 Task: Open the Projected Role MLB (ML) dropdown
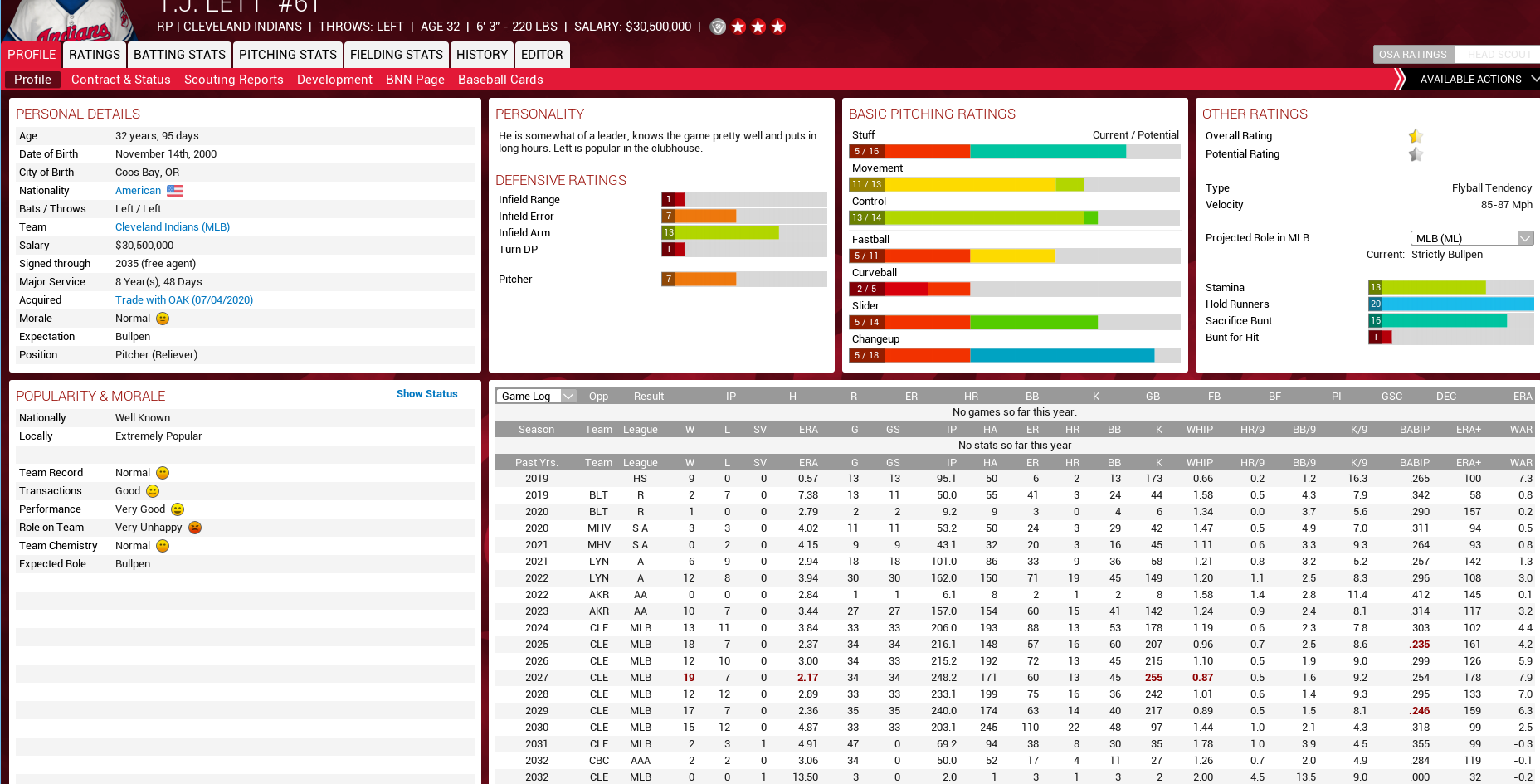[x=1472, y=238]
